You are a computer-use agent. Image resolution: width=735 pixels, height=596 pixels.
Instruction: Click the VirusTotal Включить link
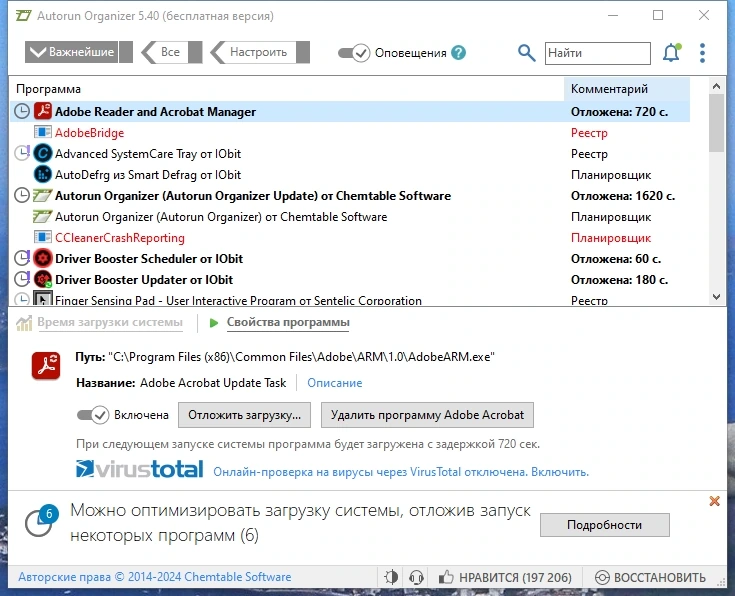tap(560, 472)
